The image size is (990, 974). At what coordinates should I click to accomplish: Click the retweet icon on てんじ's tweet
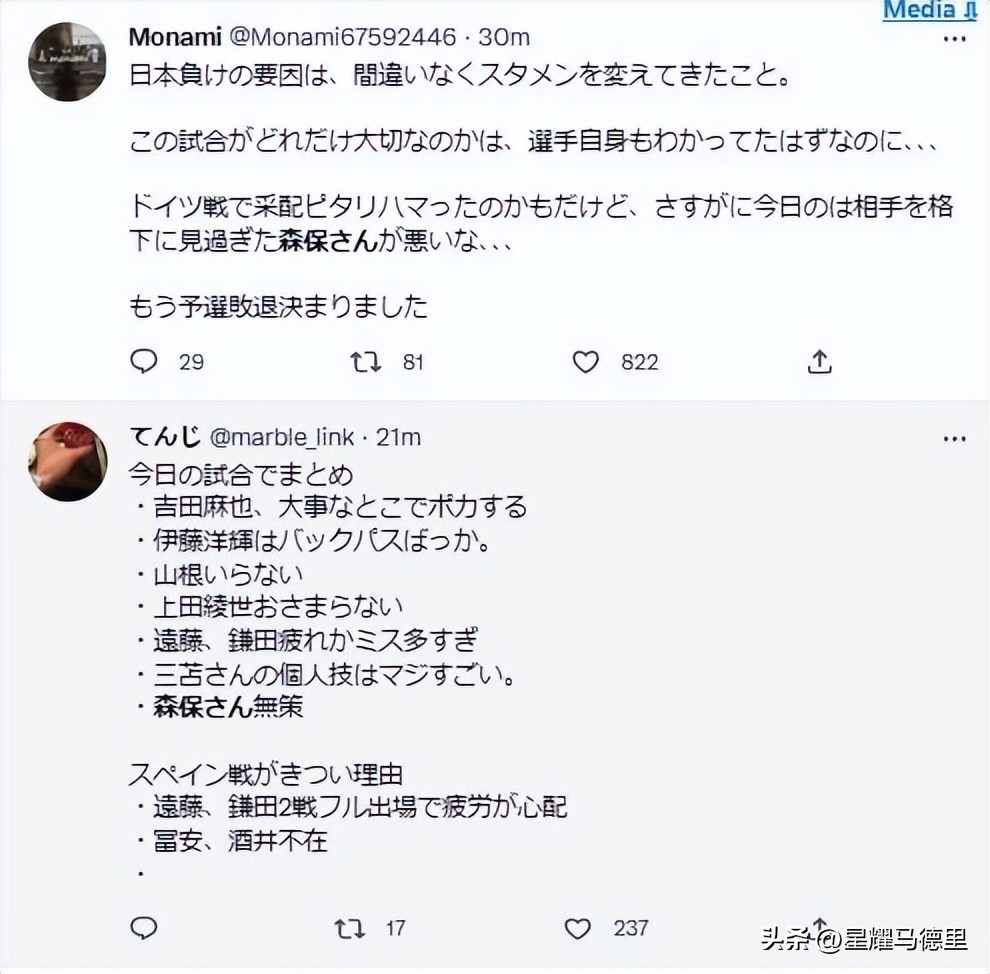coord(348,928)
